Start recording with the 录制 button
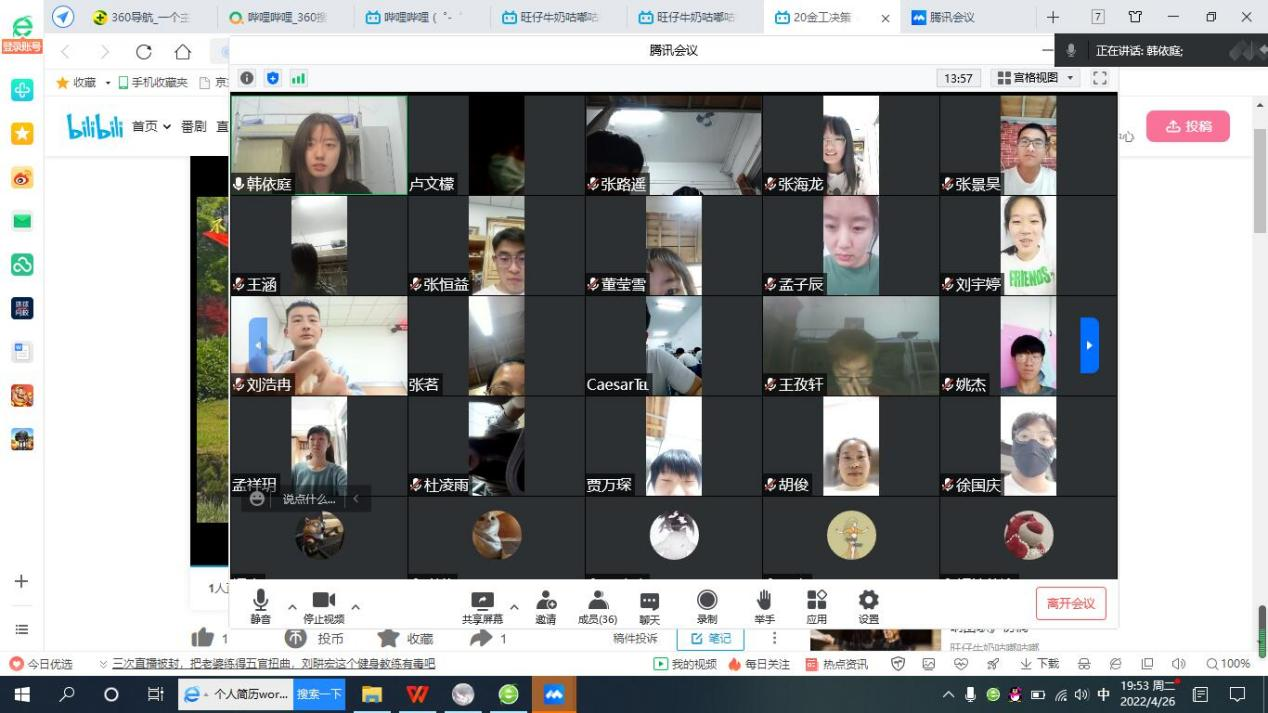This screenshot has height=713, width=1268. (707, 606)
